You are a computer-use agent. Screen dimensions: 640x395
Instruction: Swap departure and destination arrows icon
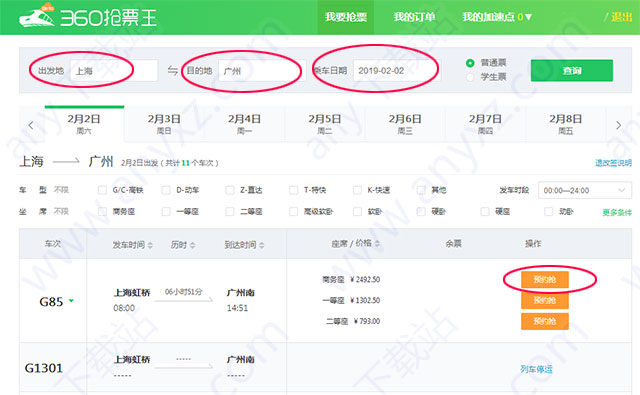(173, 71)
